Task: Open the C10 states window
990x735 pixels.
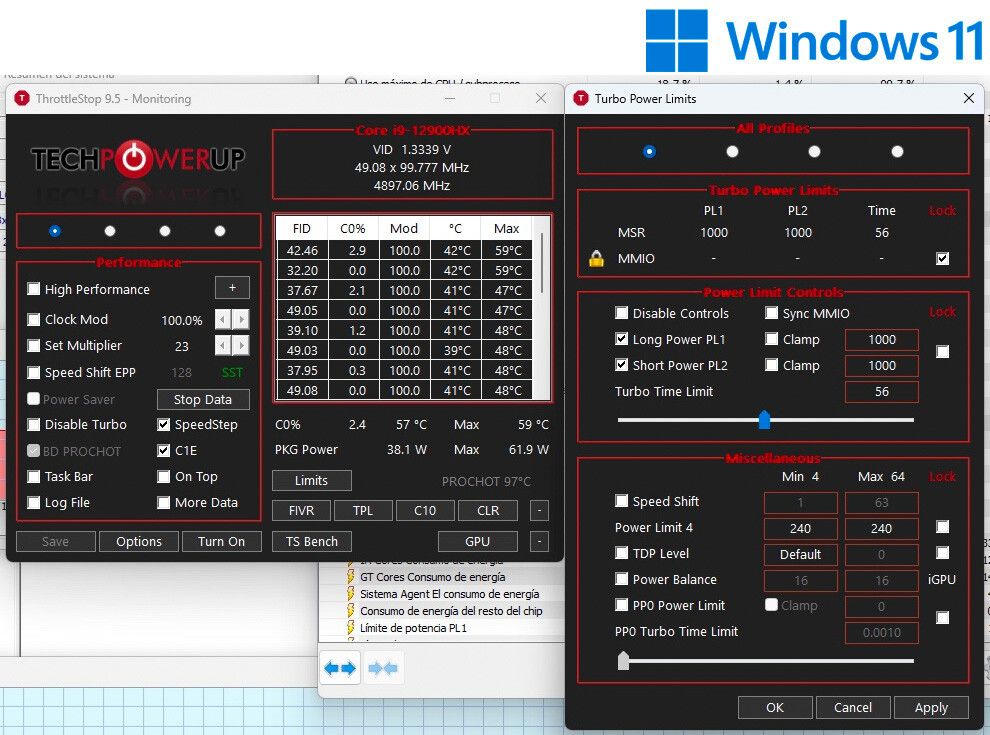Action: pyautogui.click(x=425, y=511)
